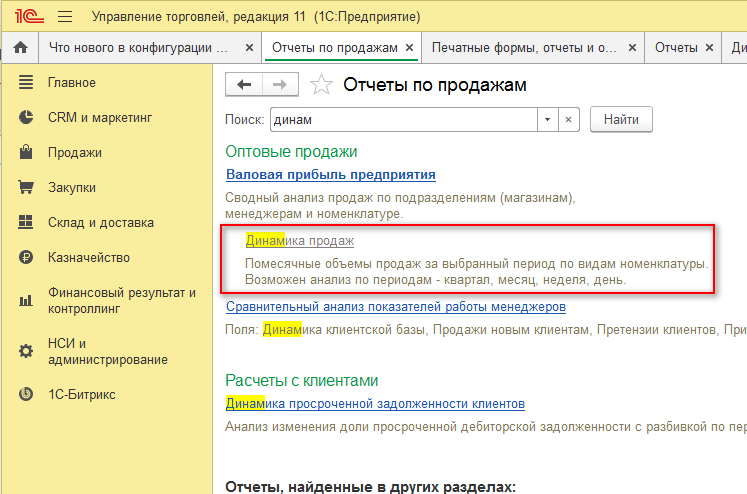Open CRM и маркетинг section
This screenshot has height=494, width=747.
coord(100,118)
